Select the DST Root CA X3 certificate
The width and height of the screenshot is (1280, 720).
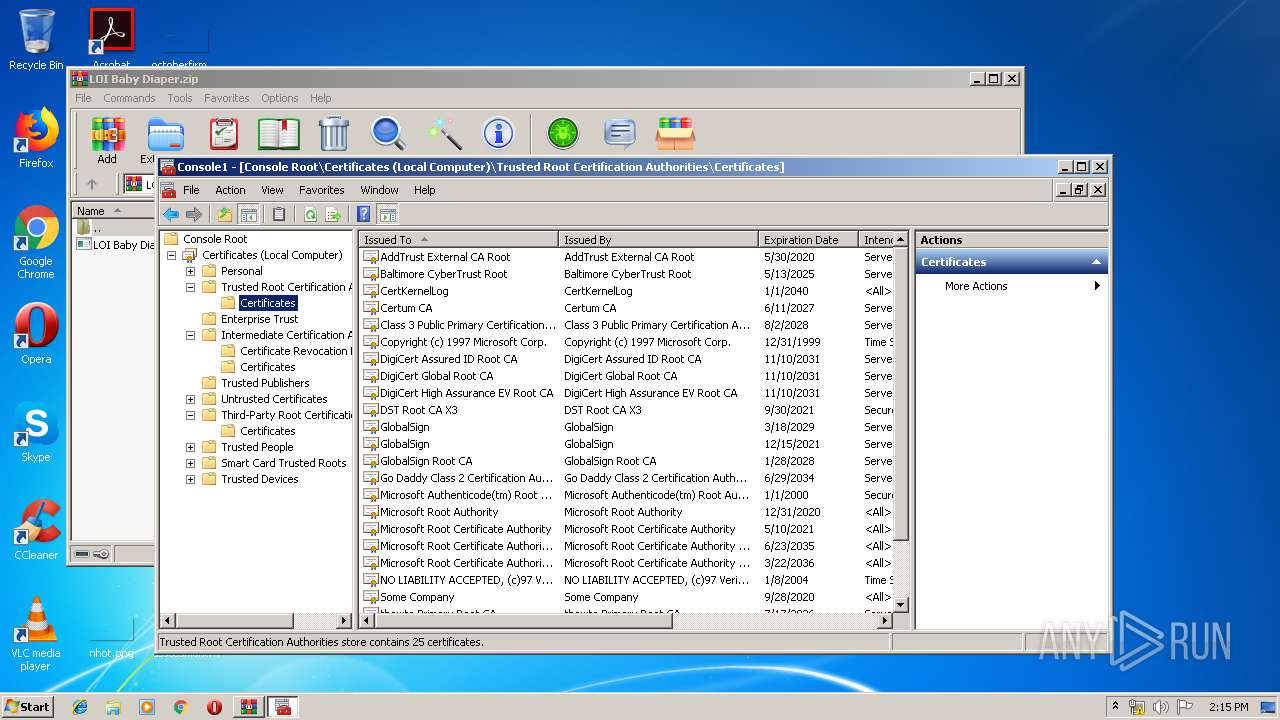coord(627,410)
